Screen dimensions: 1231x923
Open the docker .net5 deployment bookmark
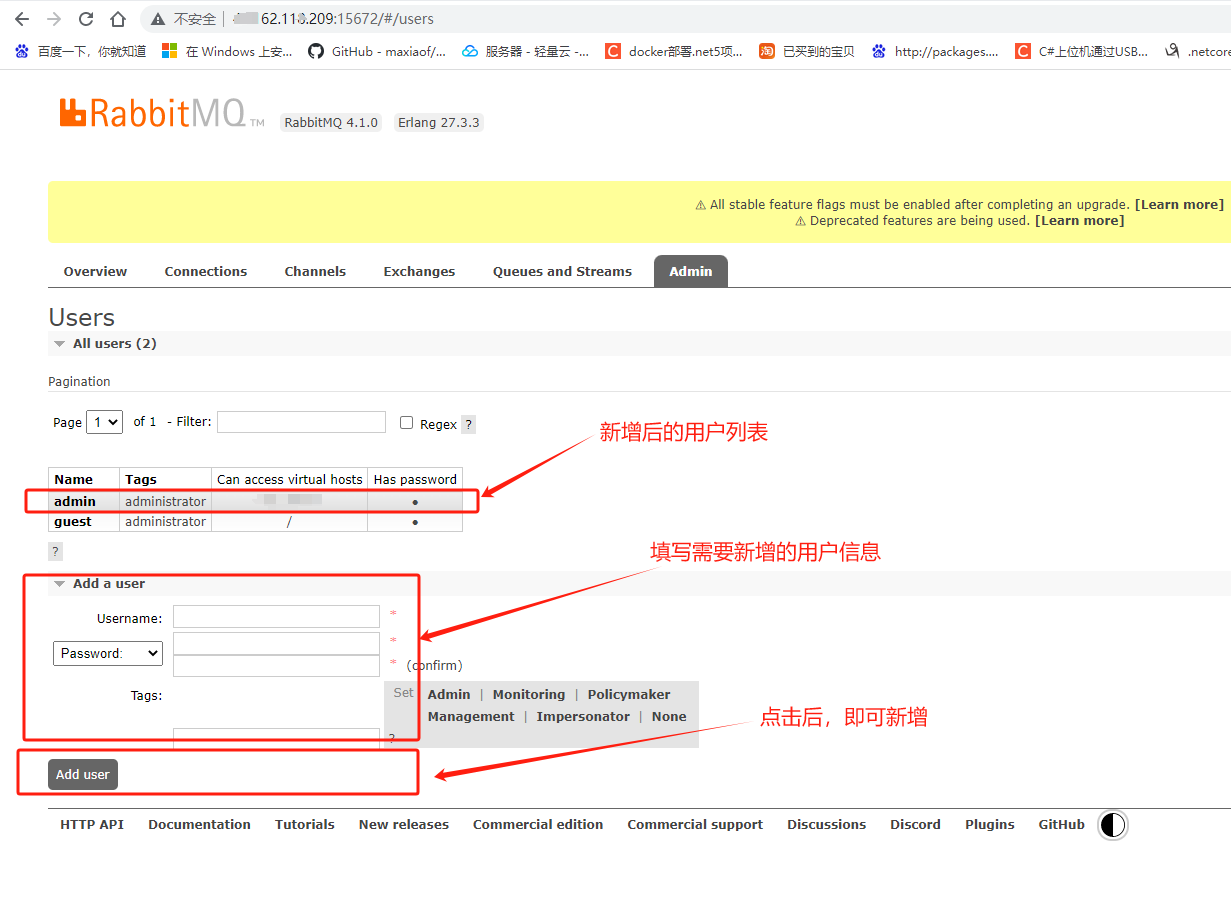tap(674, 51)
